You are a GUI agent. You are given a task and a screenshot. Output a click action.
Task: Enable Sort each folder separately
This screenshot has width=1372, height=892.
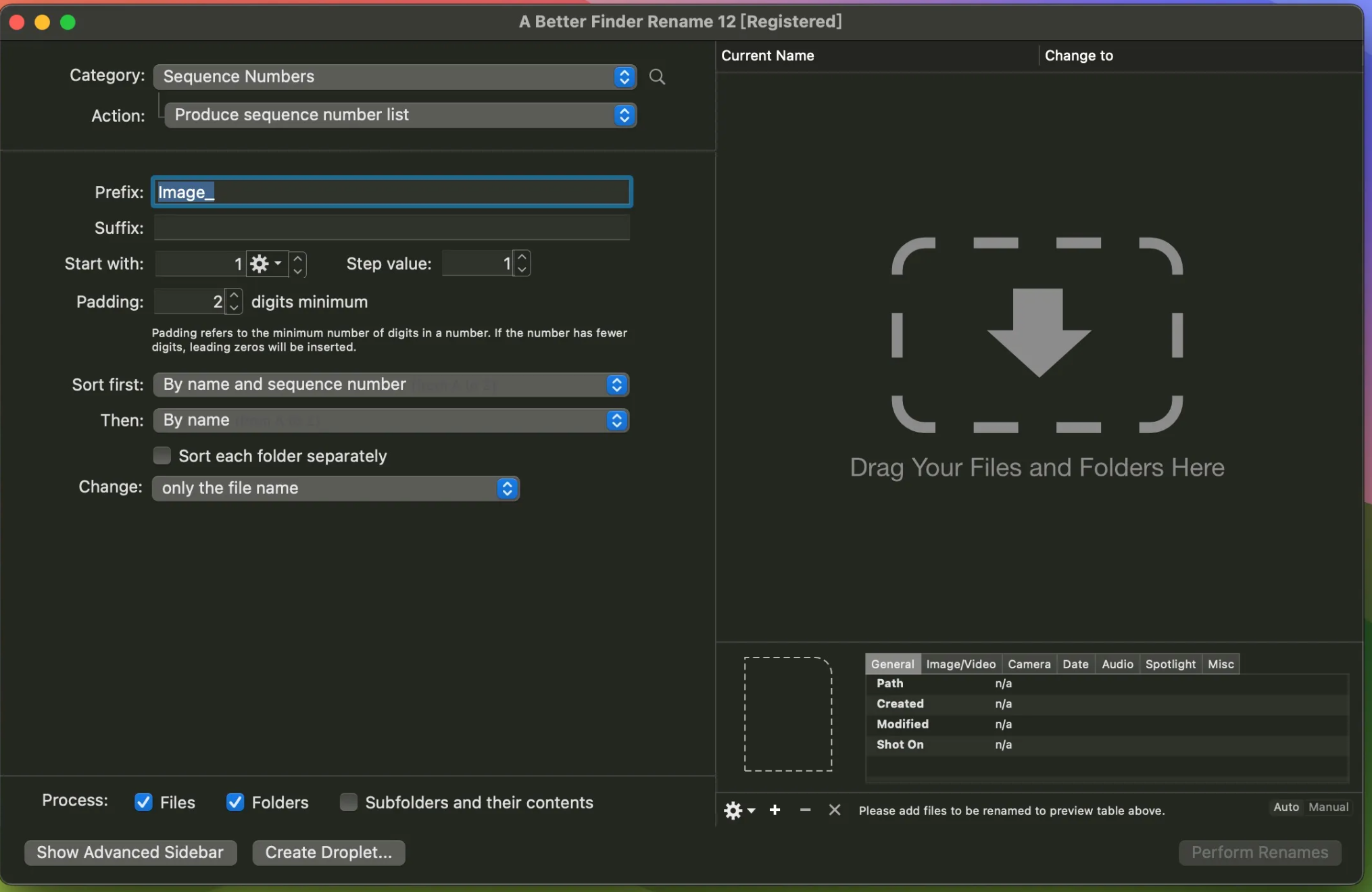(162, 455)
